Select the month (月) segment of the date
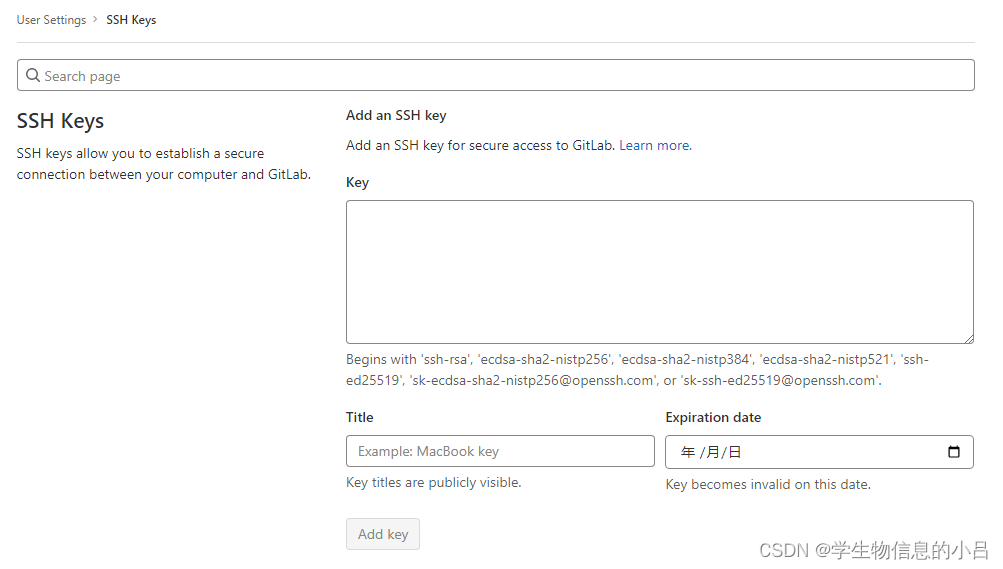Image resolution: width=1003 pixels, height=569 pixels. click(713, 452)
